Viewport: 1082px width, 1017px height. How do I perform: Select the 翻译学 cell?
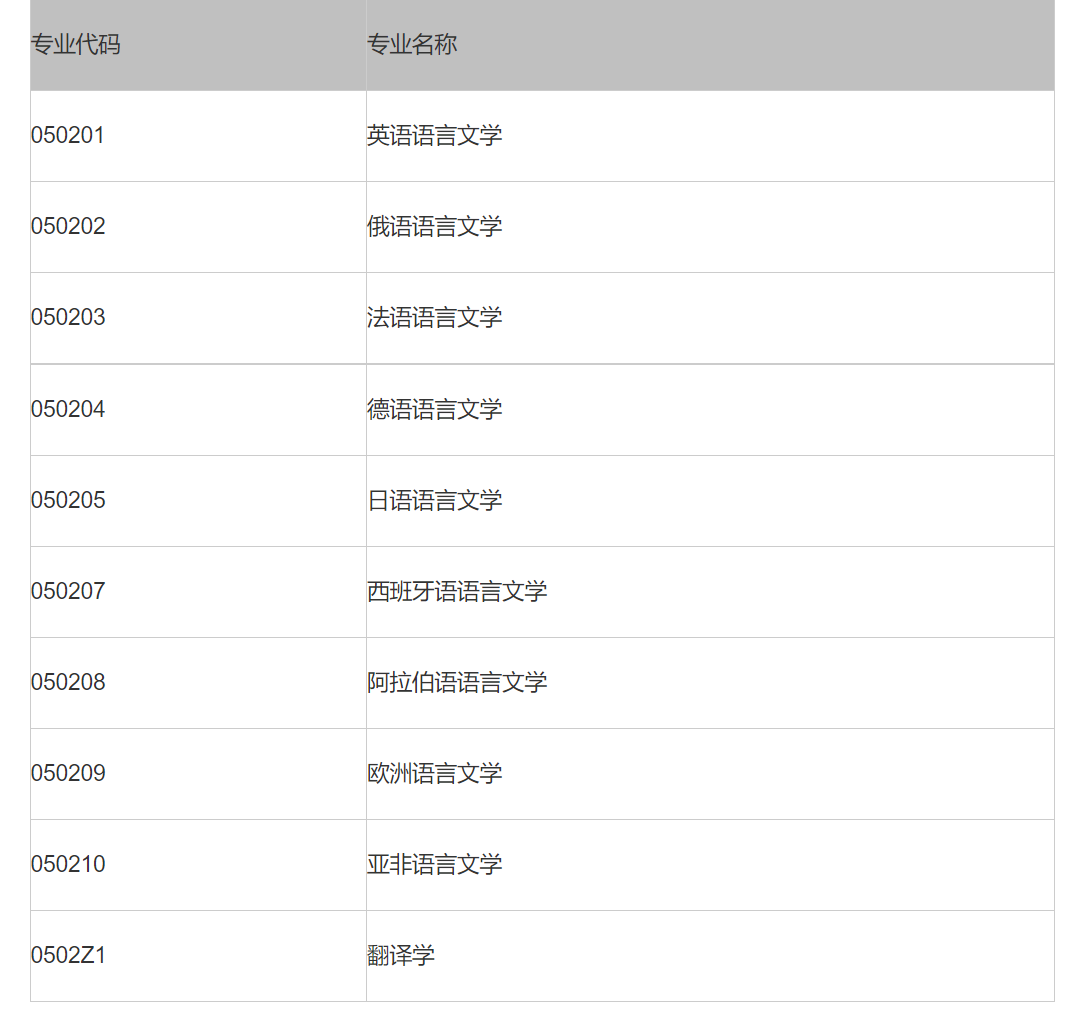pyautogui.click(x=710, y=956)
